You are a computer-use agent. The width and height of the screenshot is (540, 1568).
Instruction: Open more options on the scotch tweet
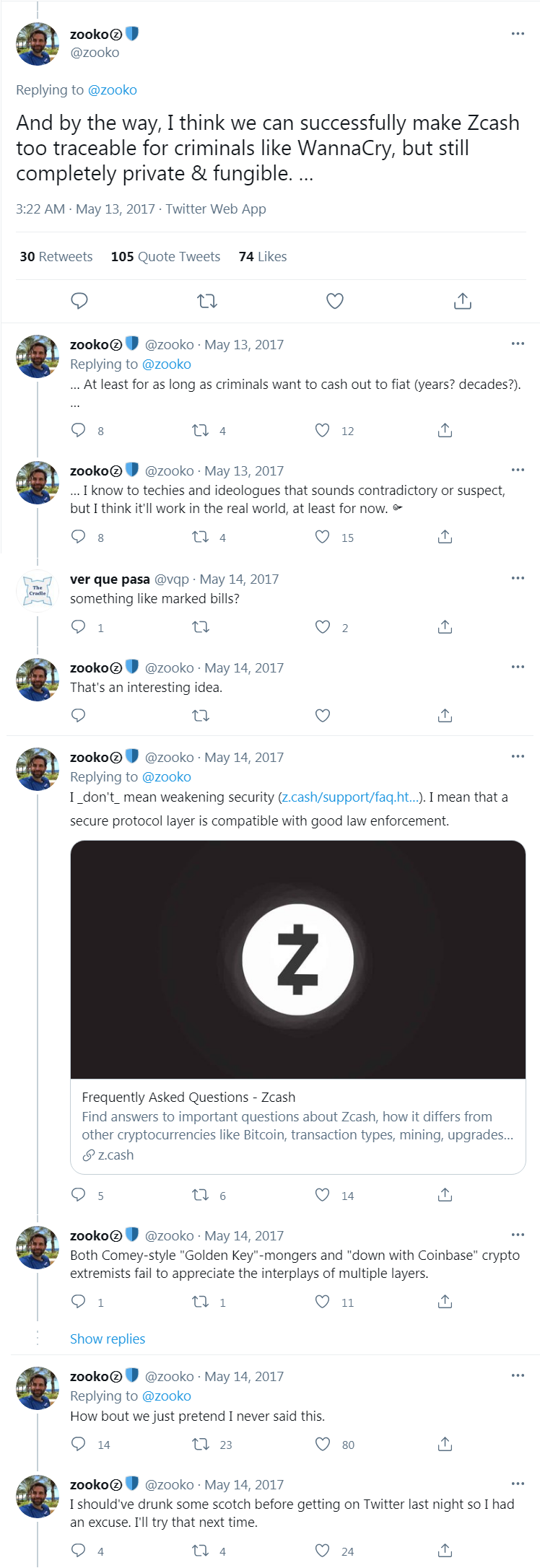pyautogui.click(x=518, y=1484)
